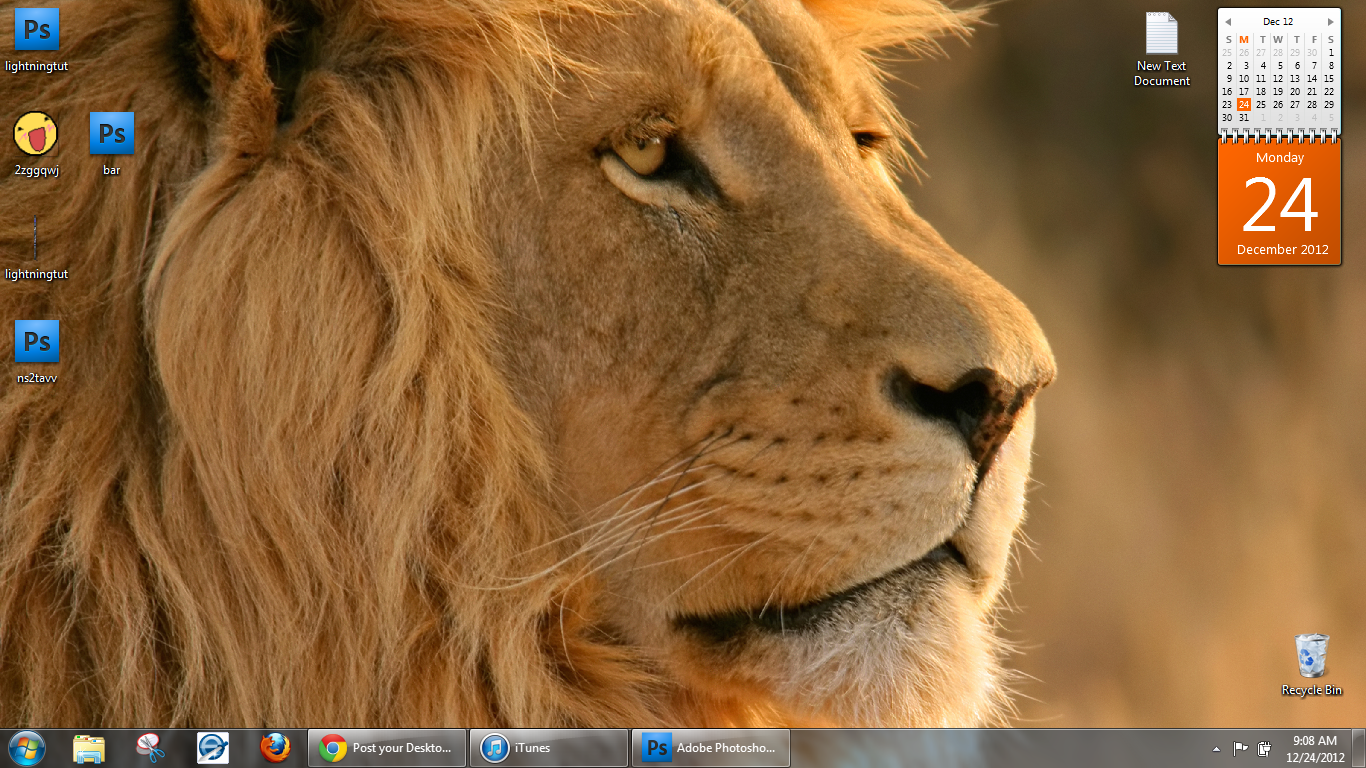Click the blue globe-and-pen taskbar icon

[x=213, y=748]
